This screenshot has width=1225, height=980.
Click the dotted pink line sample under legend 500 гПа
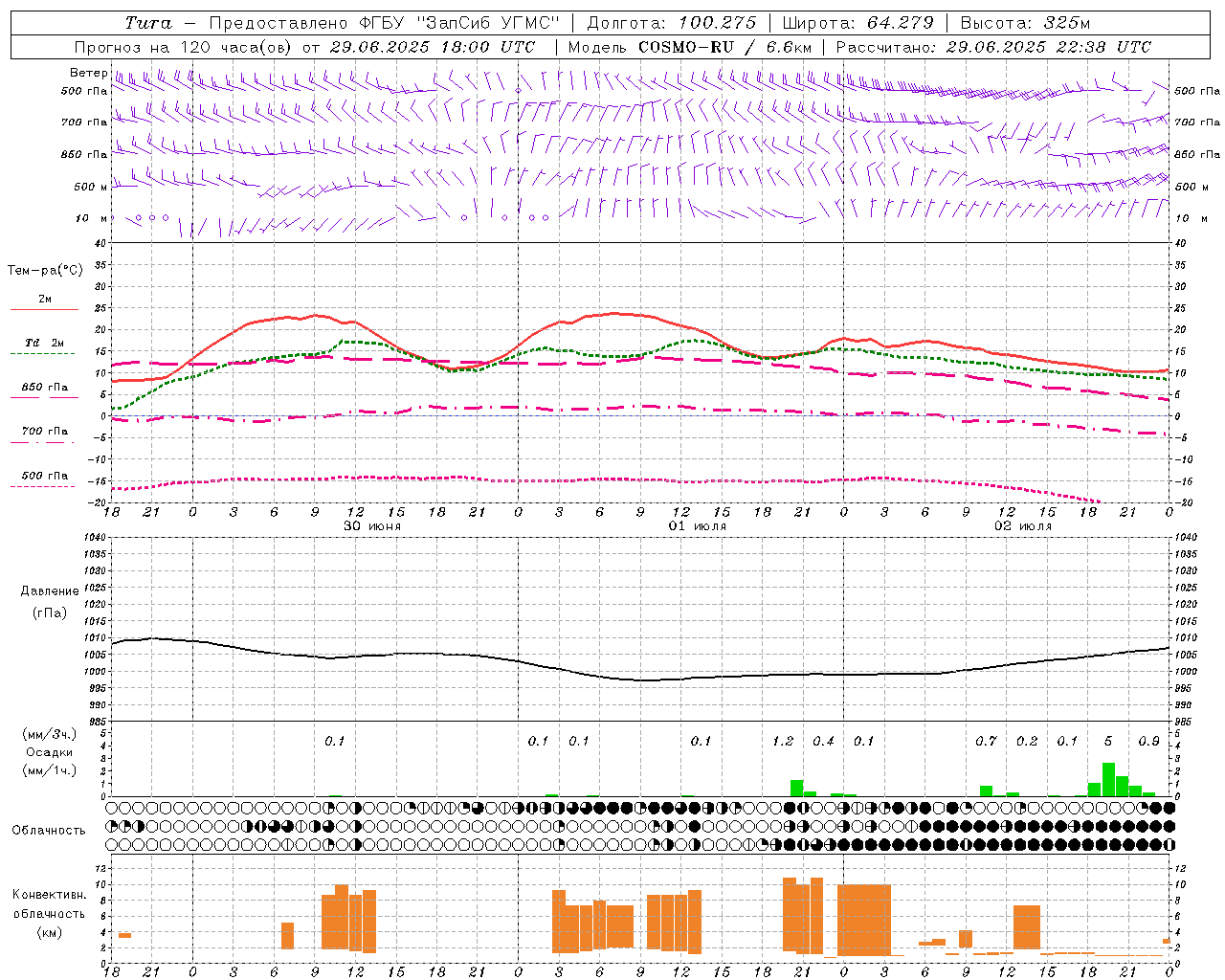coord(43,486)
